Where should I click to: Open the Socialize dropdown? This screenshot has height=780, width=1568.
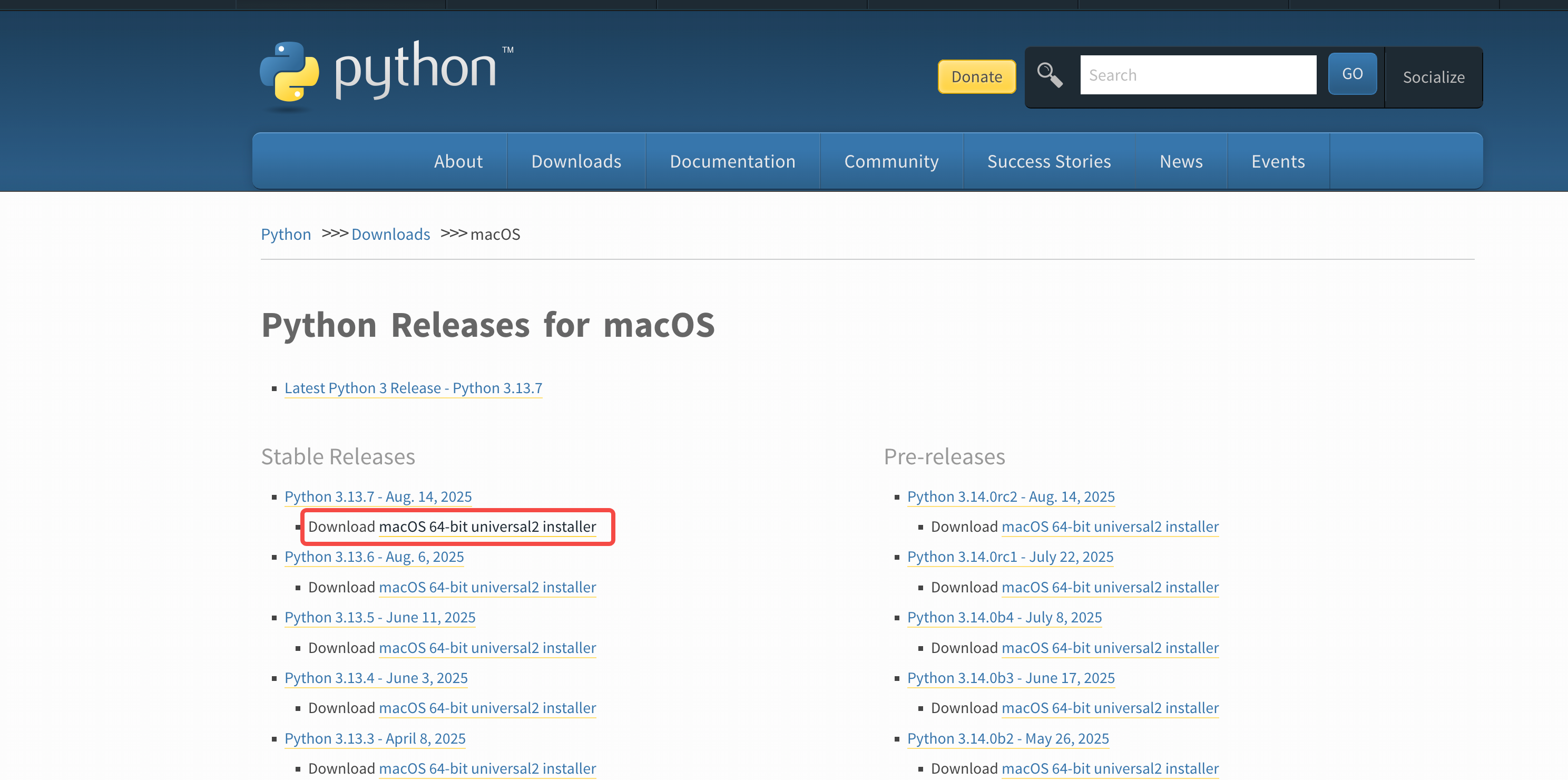1433,77
